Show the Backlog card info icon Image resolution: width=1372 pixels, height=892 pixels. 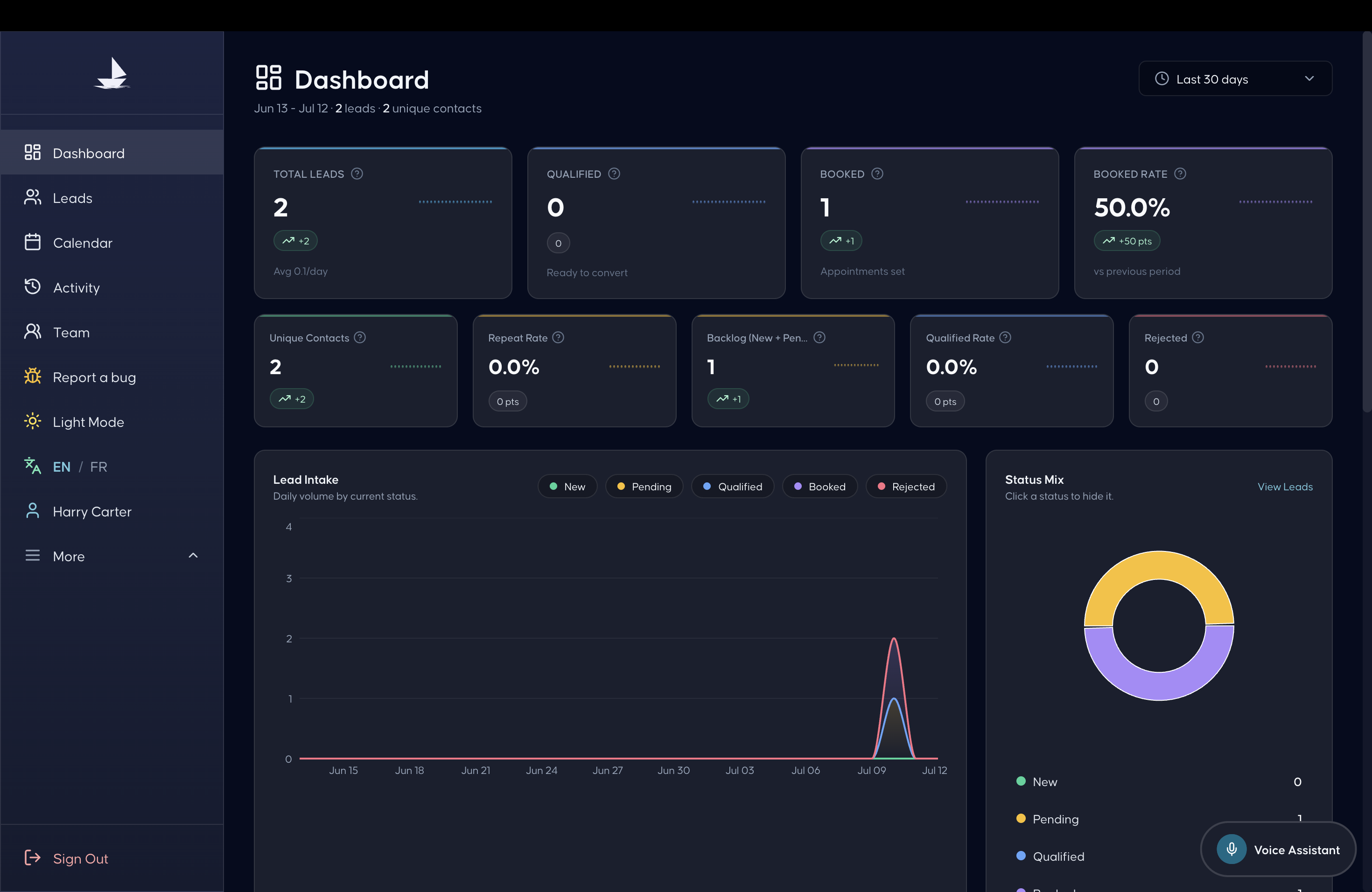(x=819, y=337)
